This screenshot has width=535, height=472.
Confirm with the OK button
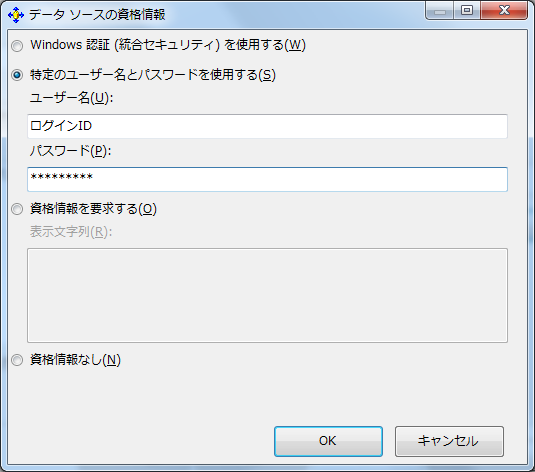328,441
